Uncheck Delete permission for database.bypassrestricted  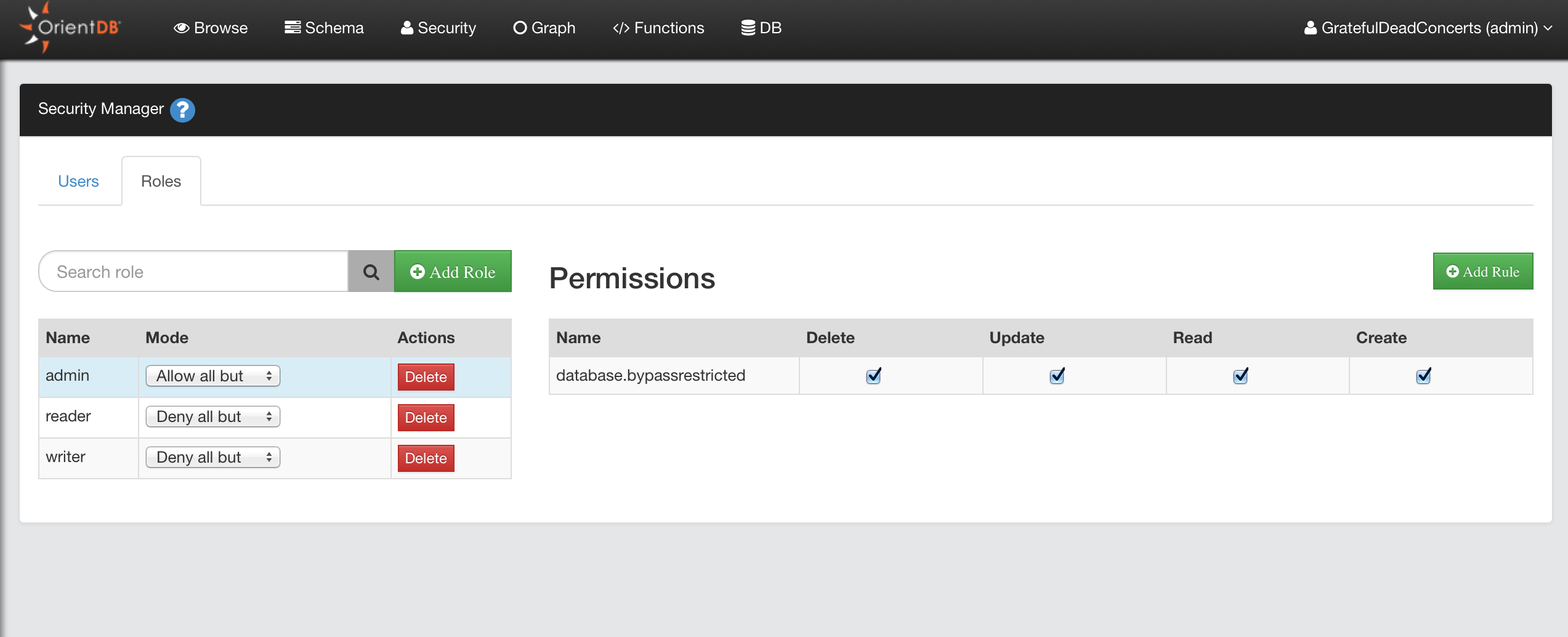873,376
